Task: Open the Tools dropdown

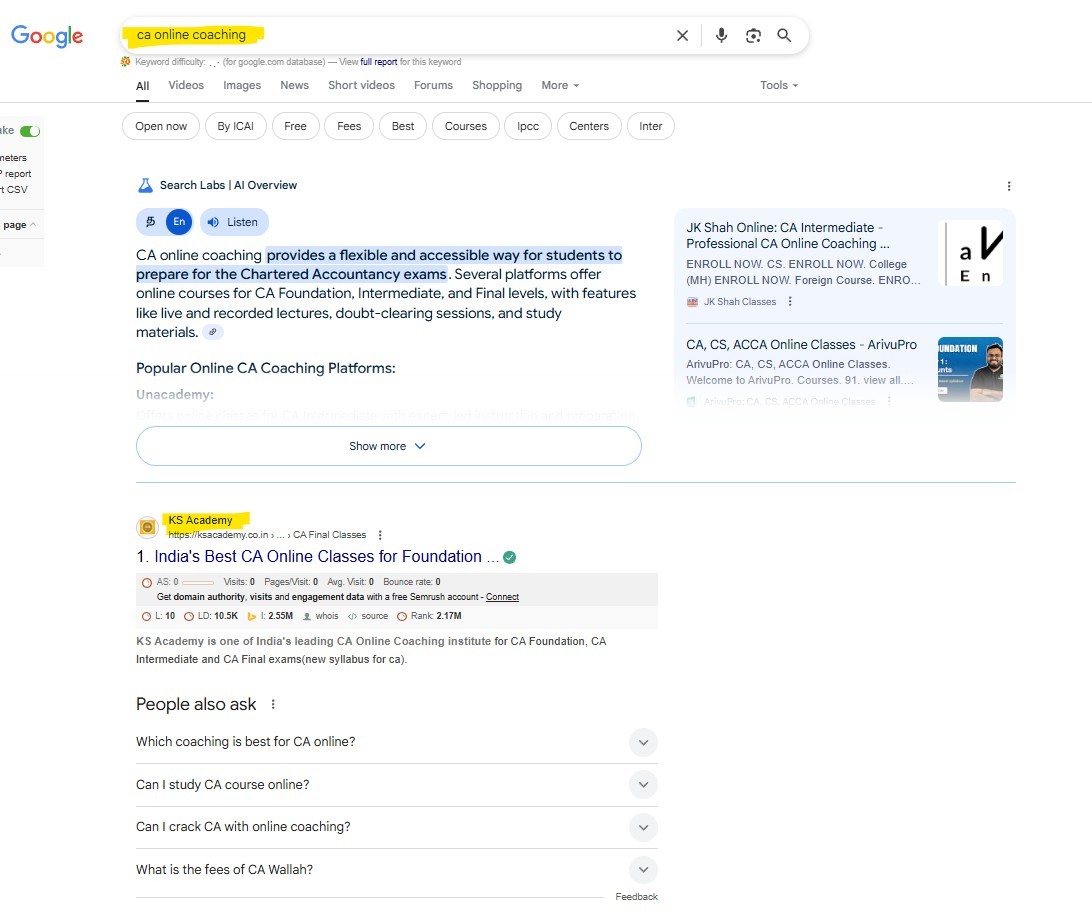Action: [x=778, y=86]
